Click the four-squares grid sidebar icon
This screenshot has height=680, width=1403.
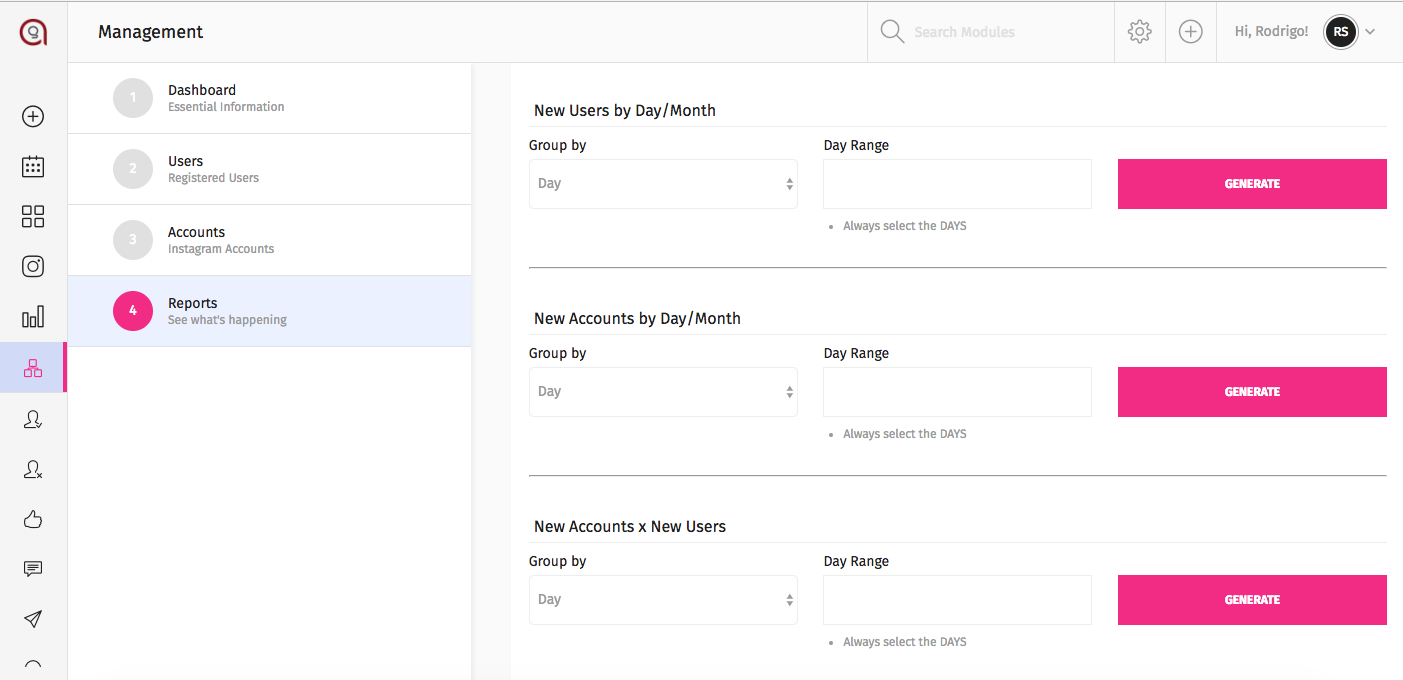click(33, 217)
